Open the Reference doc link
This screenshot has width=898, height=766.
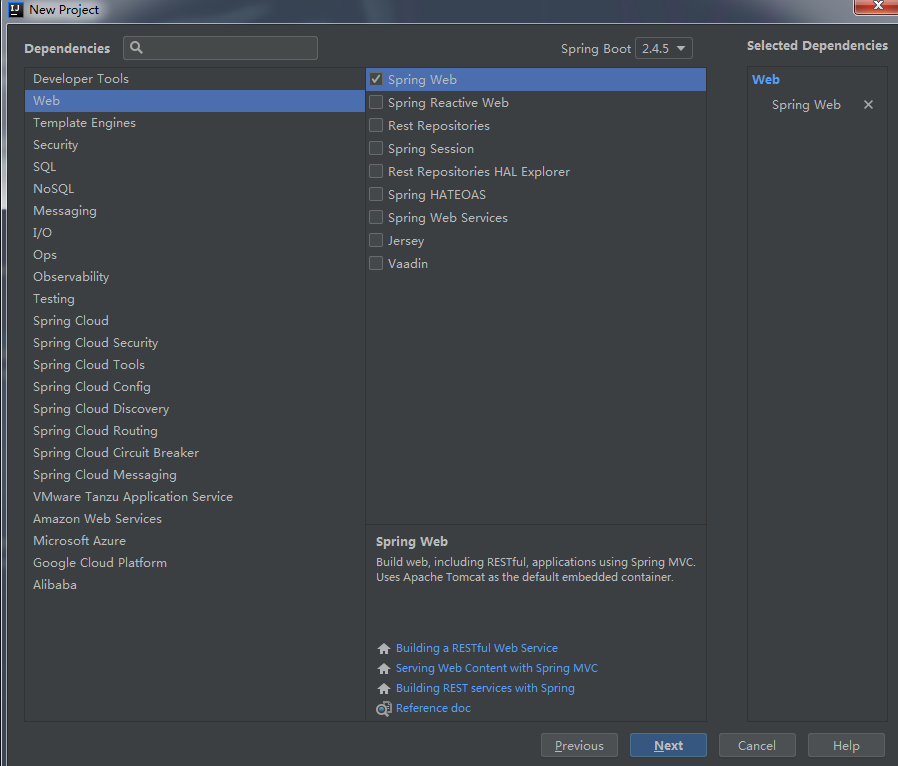point(433,708)
